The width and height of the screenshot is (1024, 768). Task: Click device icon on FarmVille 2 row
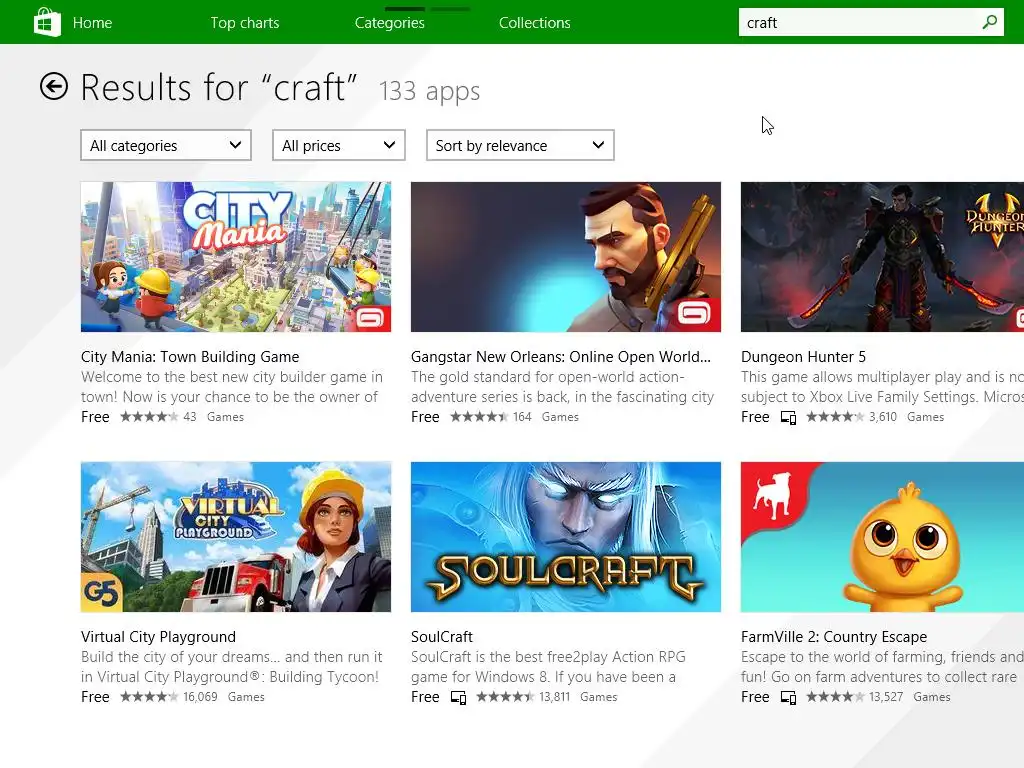pos(788,697)
